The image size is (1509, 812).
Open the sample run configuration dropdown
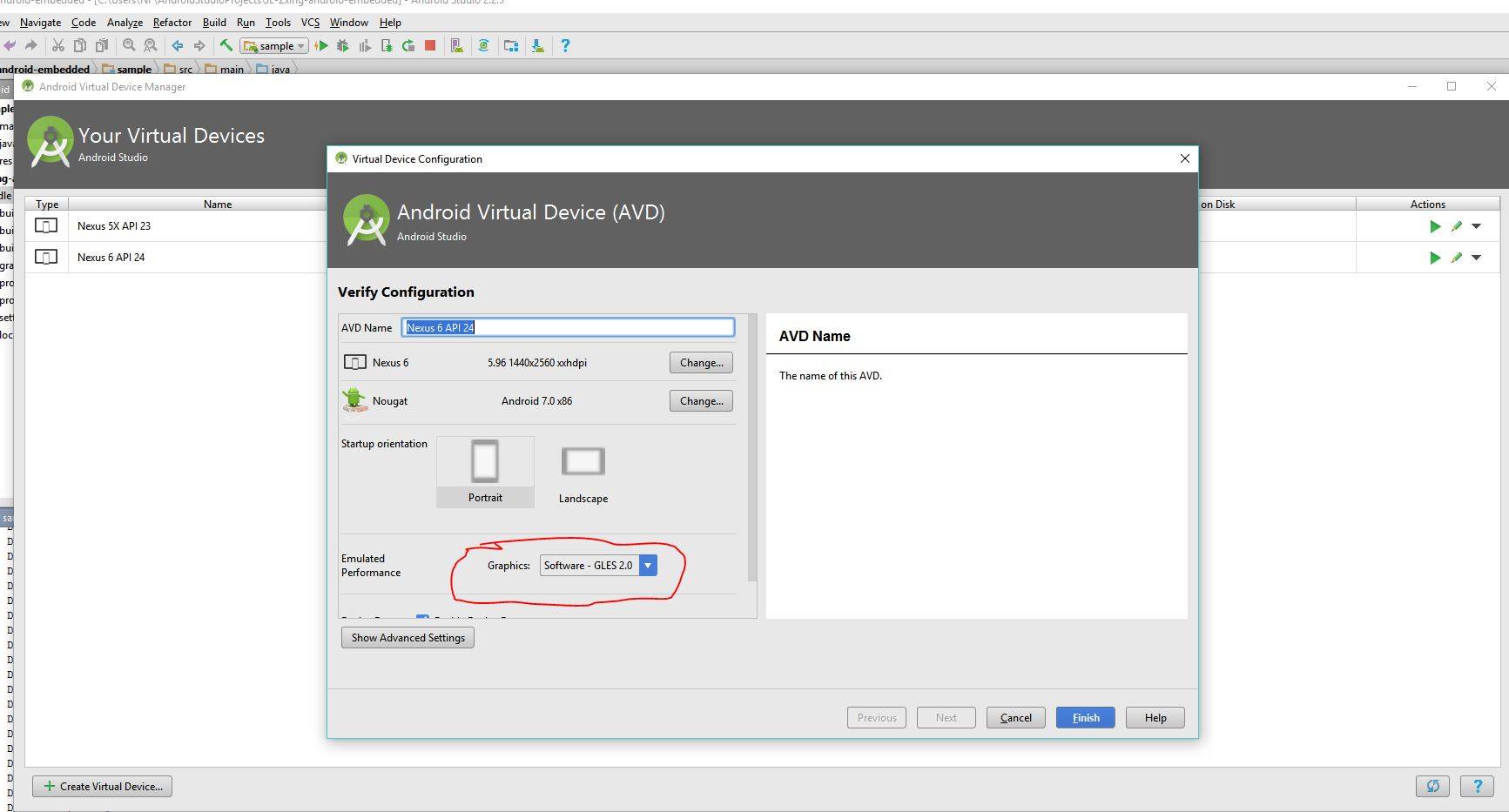coord(300,45)
